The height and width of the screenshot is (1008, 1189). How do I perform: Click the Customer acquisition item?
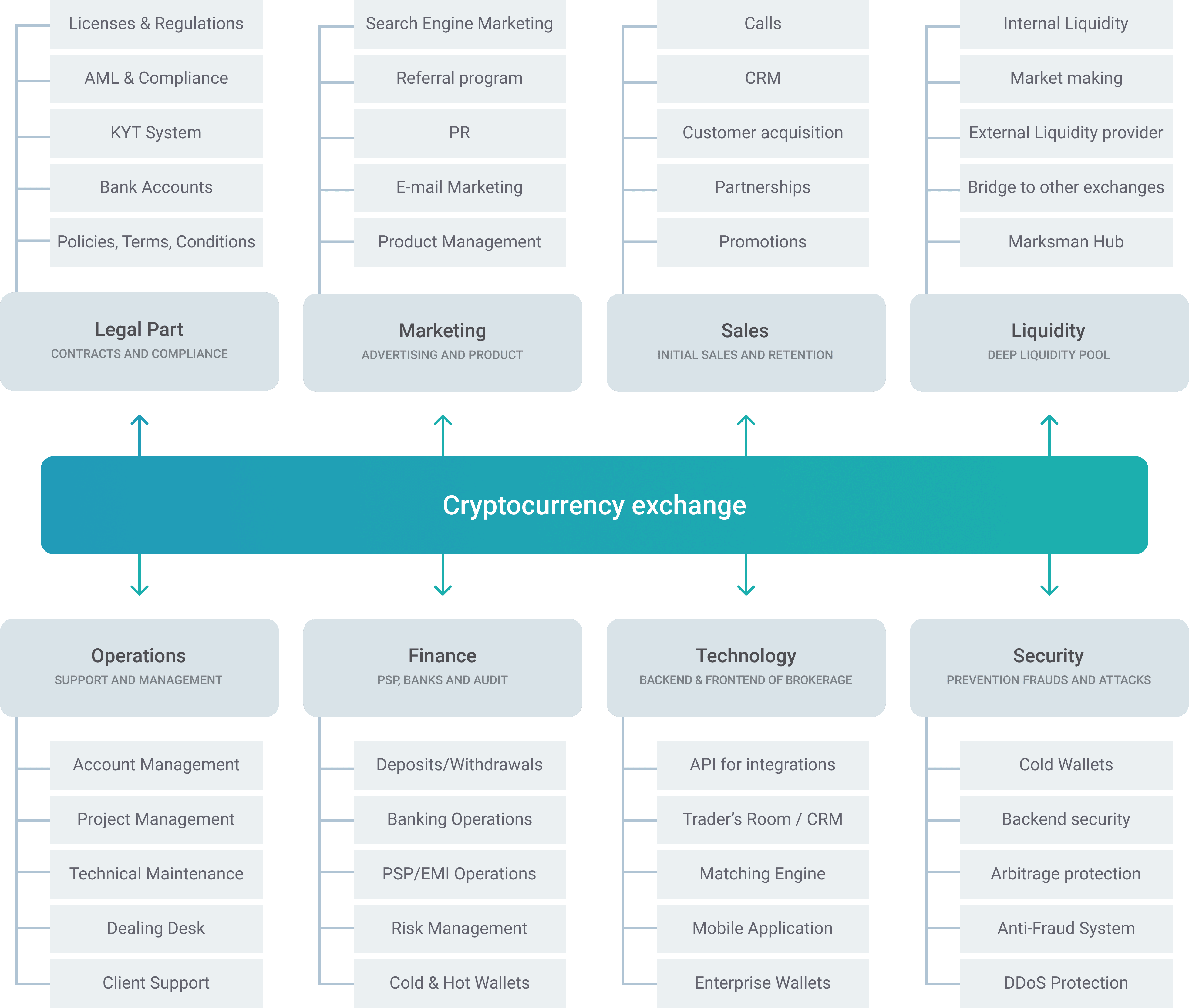pyautogui.click(x=763, y=133)
